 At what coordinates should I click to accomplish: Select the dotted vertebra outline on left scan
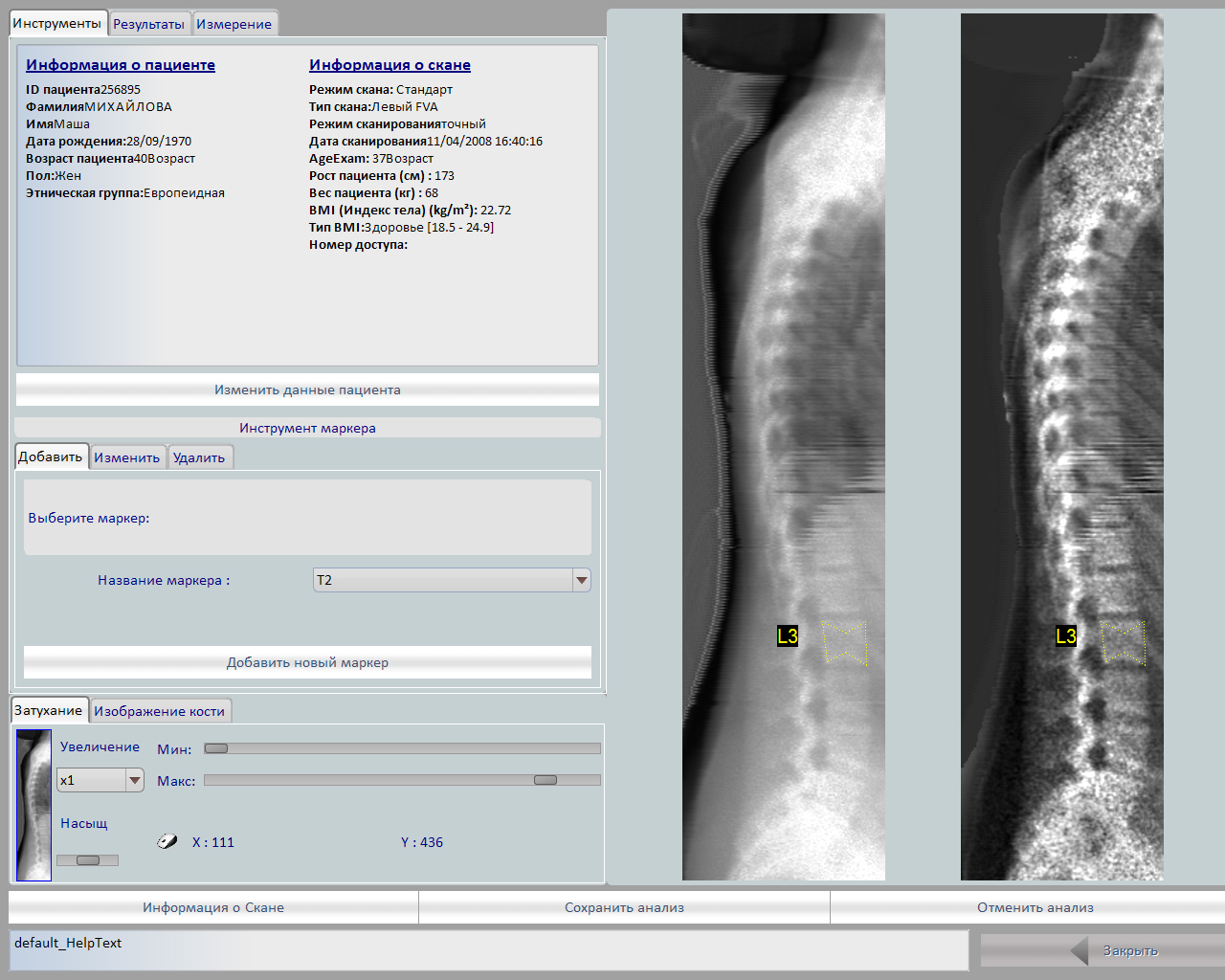pyautogui.click(x=845, y=643)
